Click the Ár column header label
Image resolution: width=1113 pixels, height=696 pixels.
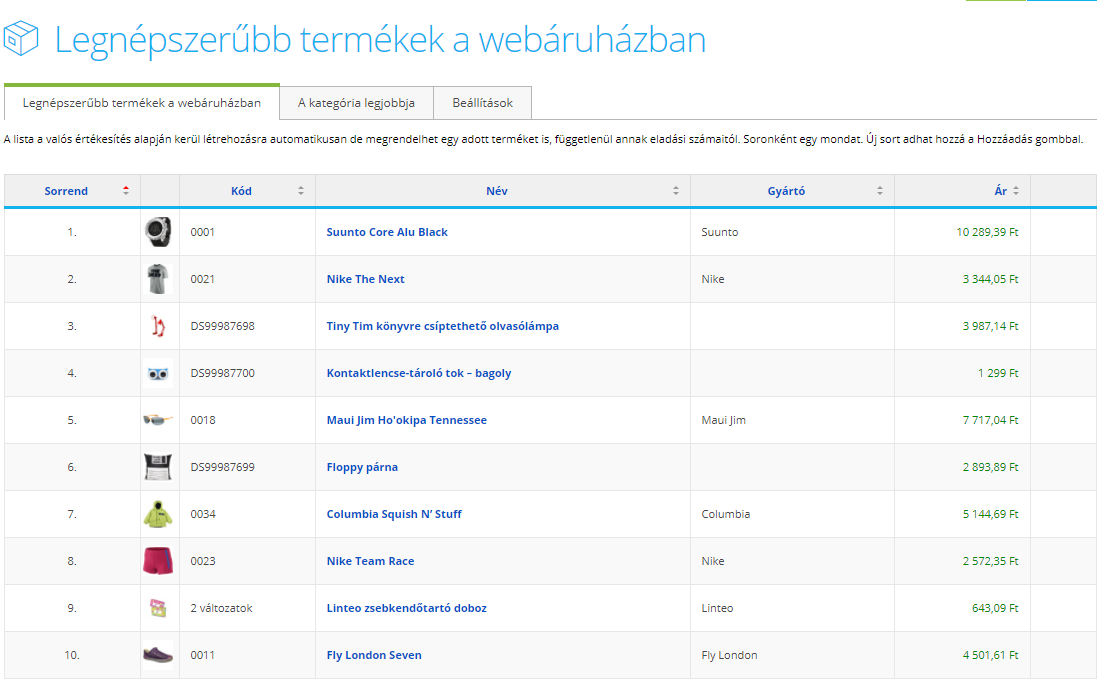1001,191
